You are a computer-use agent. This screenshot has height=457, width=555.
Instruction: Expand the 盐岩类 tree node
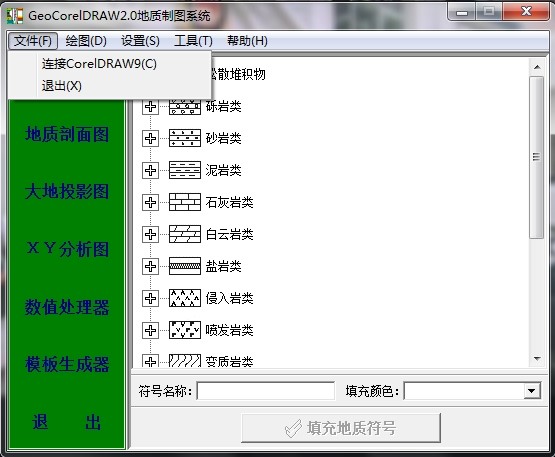coord(150,266)
